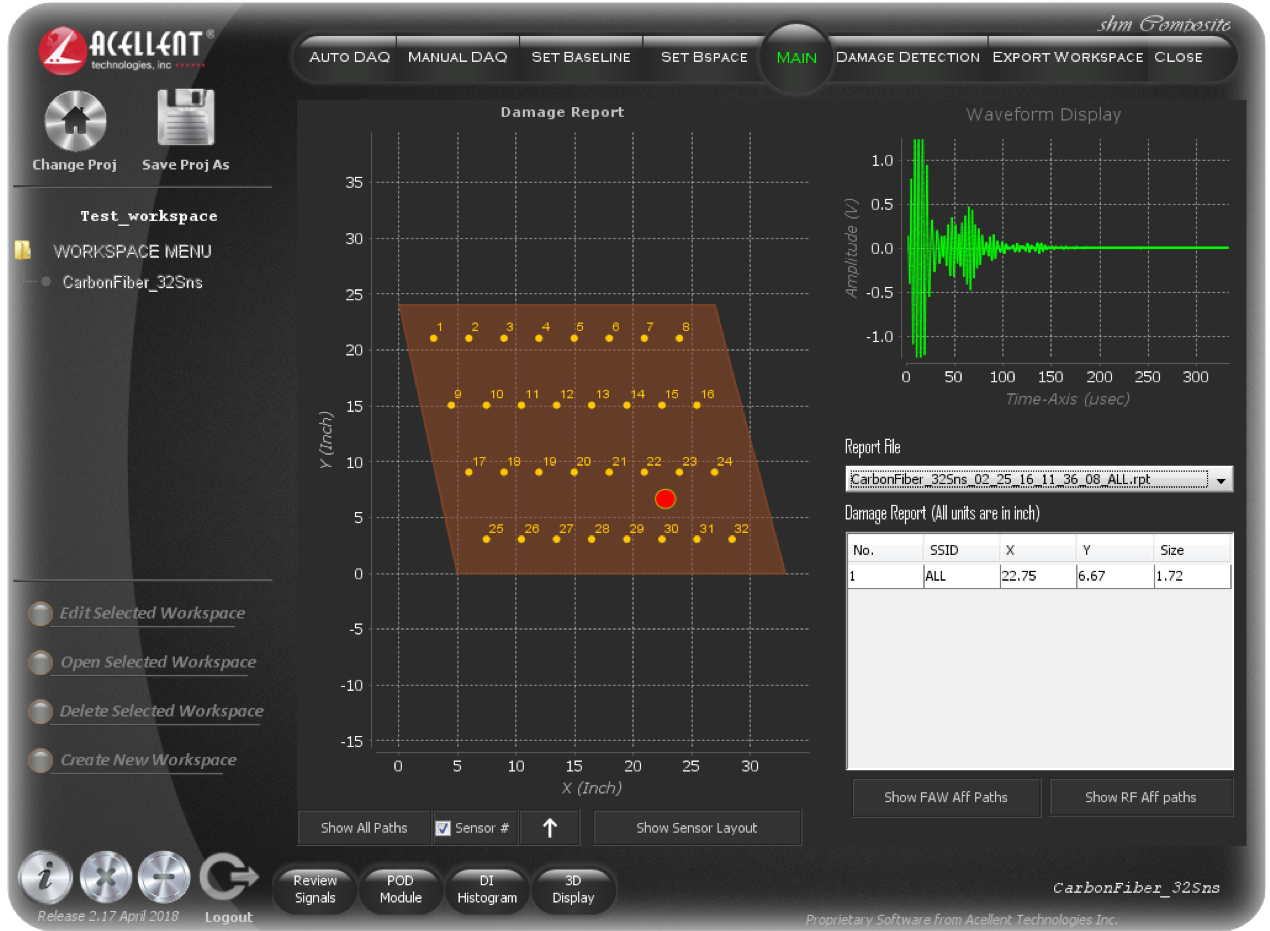Screen dimensions: 1270x931
Task: Click the WORKSPACE MENU folder icon
Action: [22, 250]
